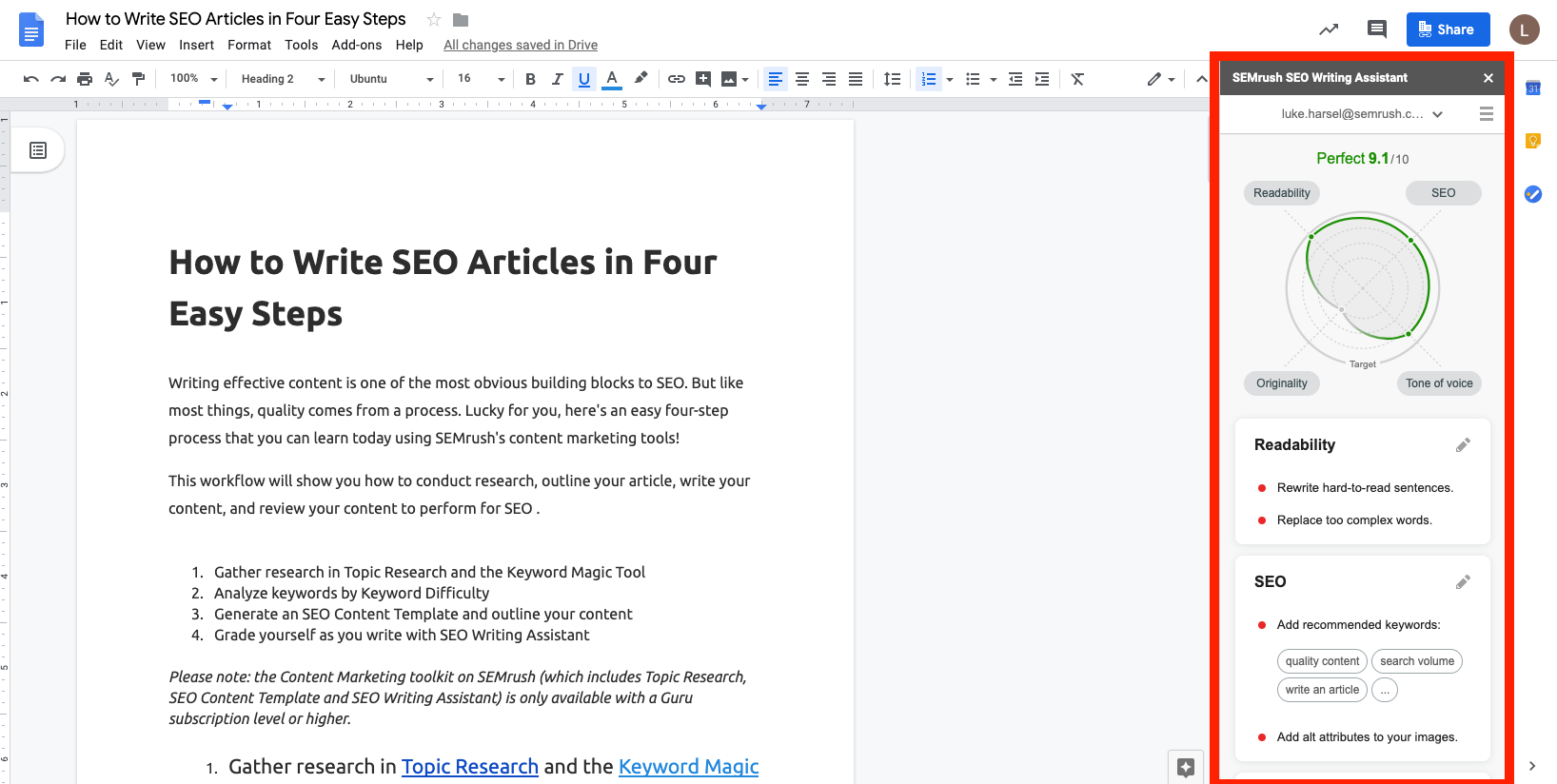Toggle Underline formatting
The height and width of the screenshot is (784, 1557).
pyautogui.click(x=583, y=79)
